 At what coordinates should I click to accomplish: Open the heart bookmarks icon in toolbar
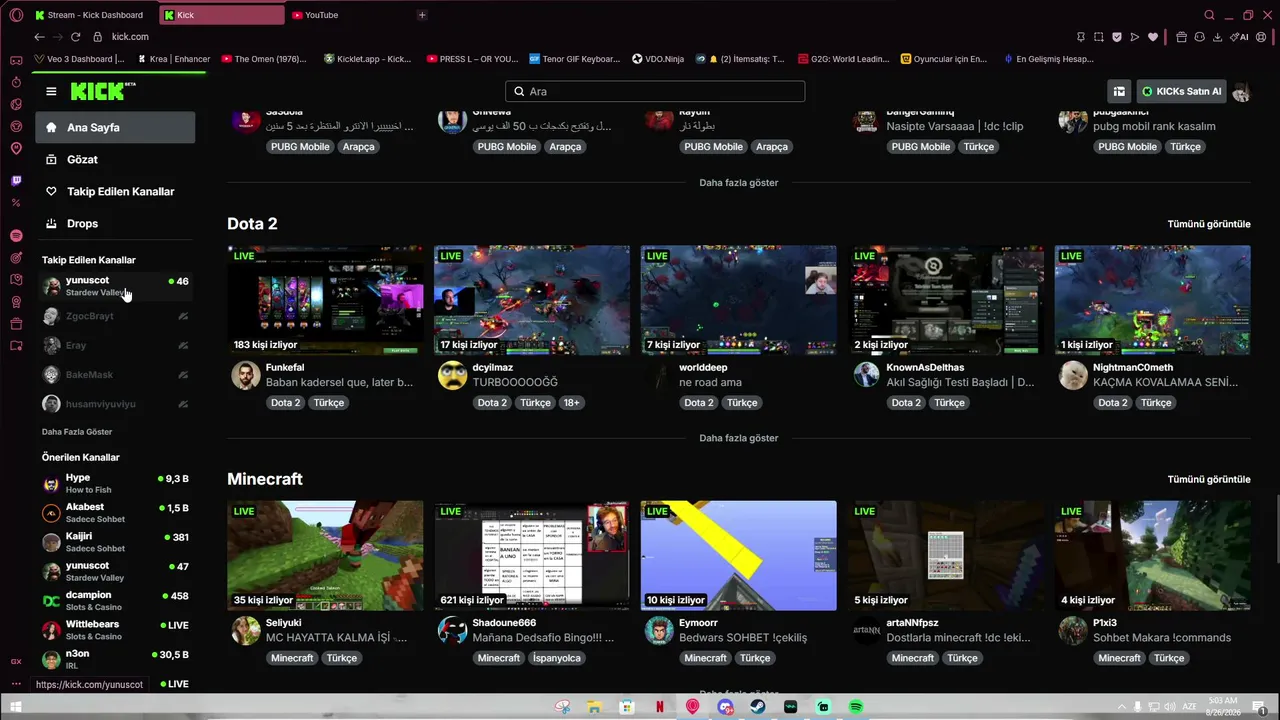point(1152,37)
